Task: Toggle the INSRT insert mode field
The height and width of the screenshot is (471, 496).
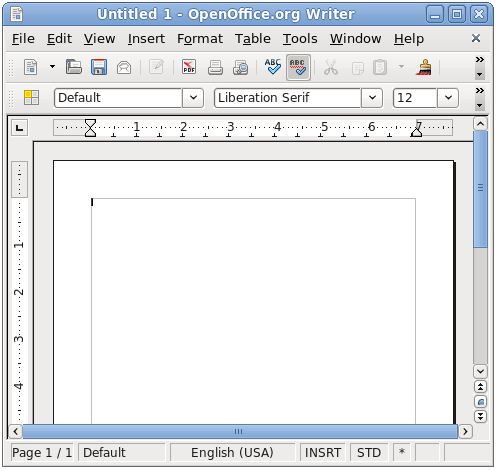Action: (323, 452)
